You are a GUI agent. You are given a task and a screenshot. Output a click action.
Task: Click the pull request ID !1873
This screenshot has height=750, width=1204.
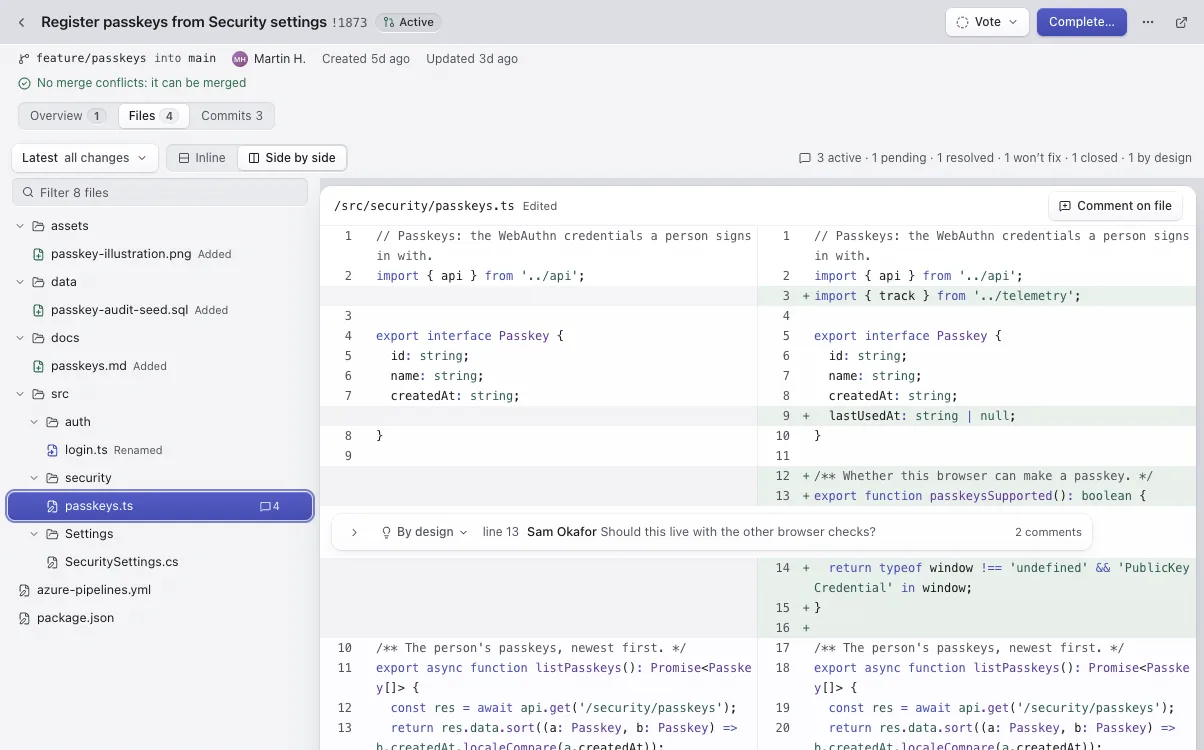[350, 22]
